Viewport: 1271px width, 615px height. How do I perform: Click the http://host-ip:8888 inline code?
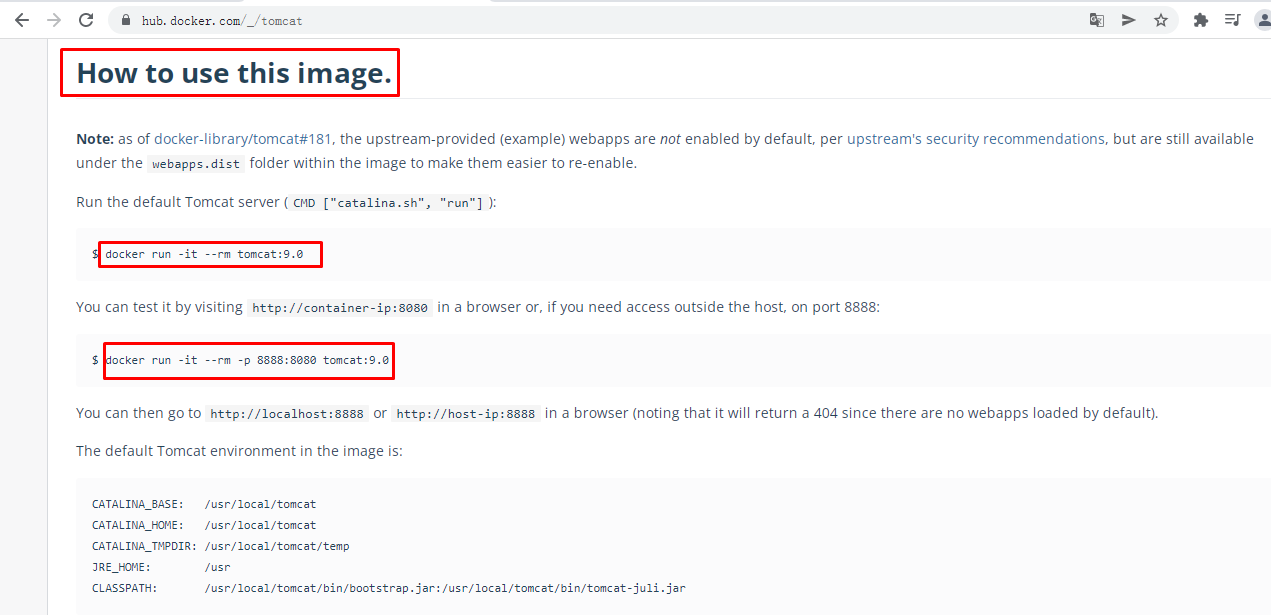(466, 414)
